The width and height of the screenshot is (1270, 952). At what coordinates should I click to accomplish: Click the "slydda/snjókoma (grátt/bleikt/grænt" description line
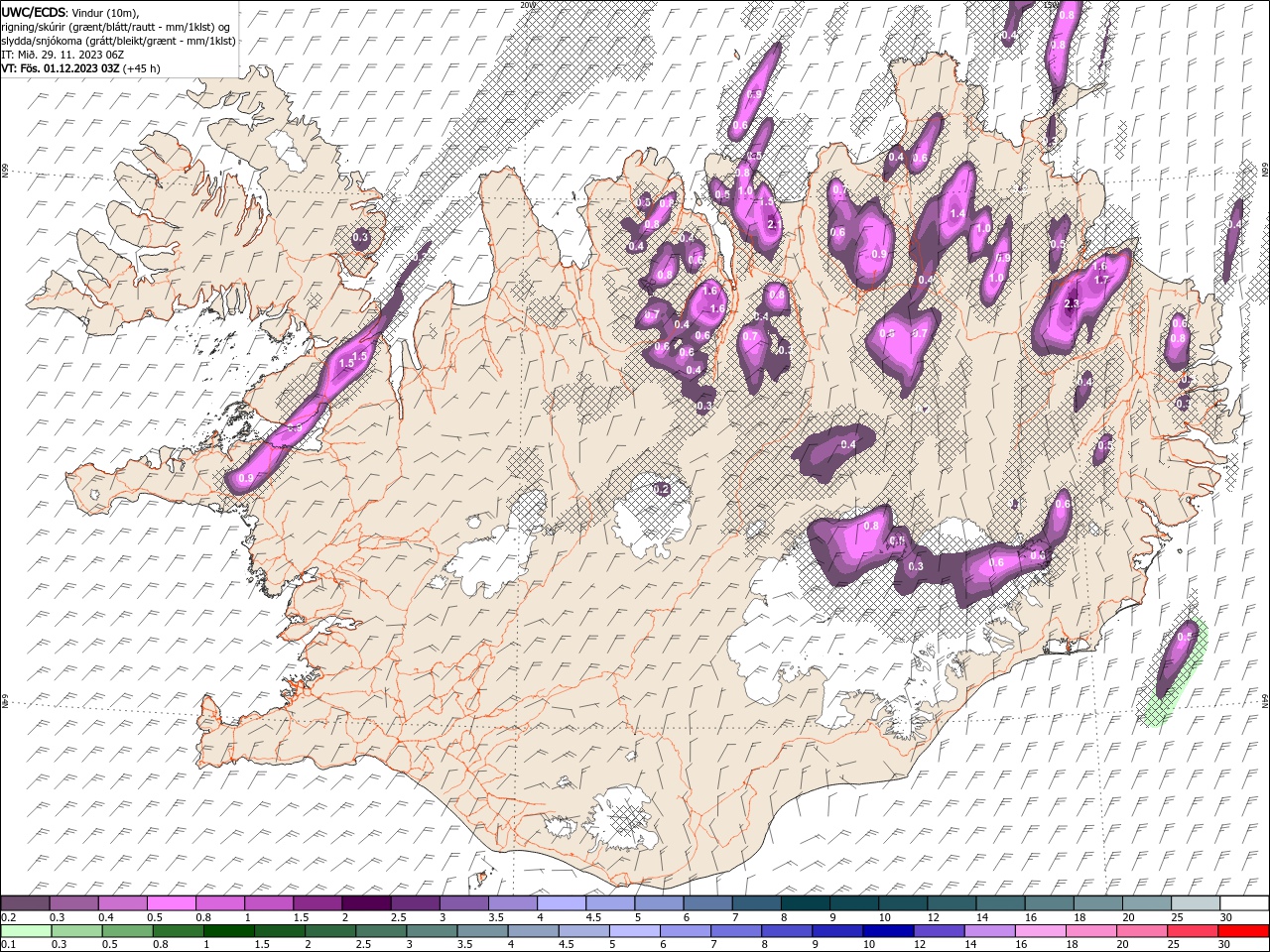click(x=118, y=41)
